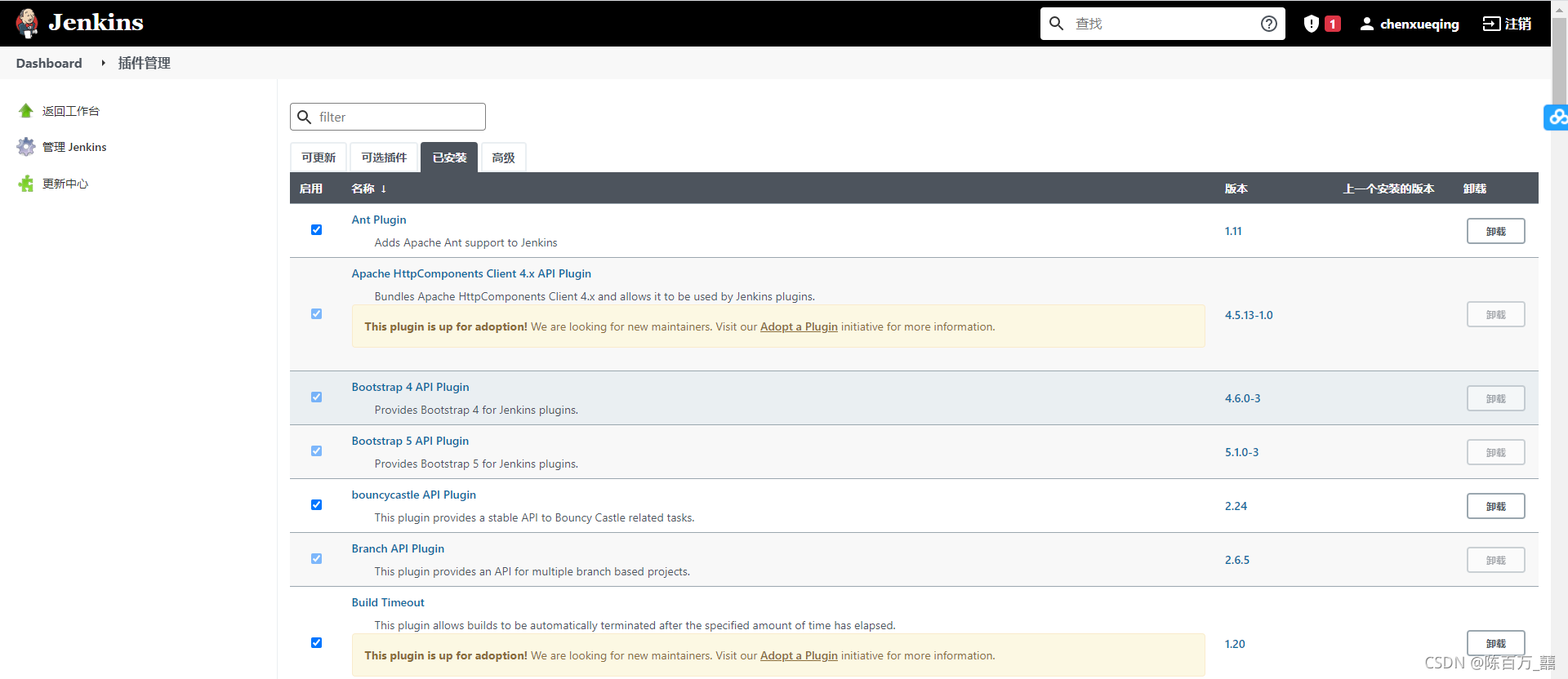The image size is (1568, 679).
Task: Open the bouncycastle API Plugin link
Action: click(x=413, y=495)
